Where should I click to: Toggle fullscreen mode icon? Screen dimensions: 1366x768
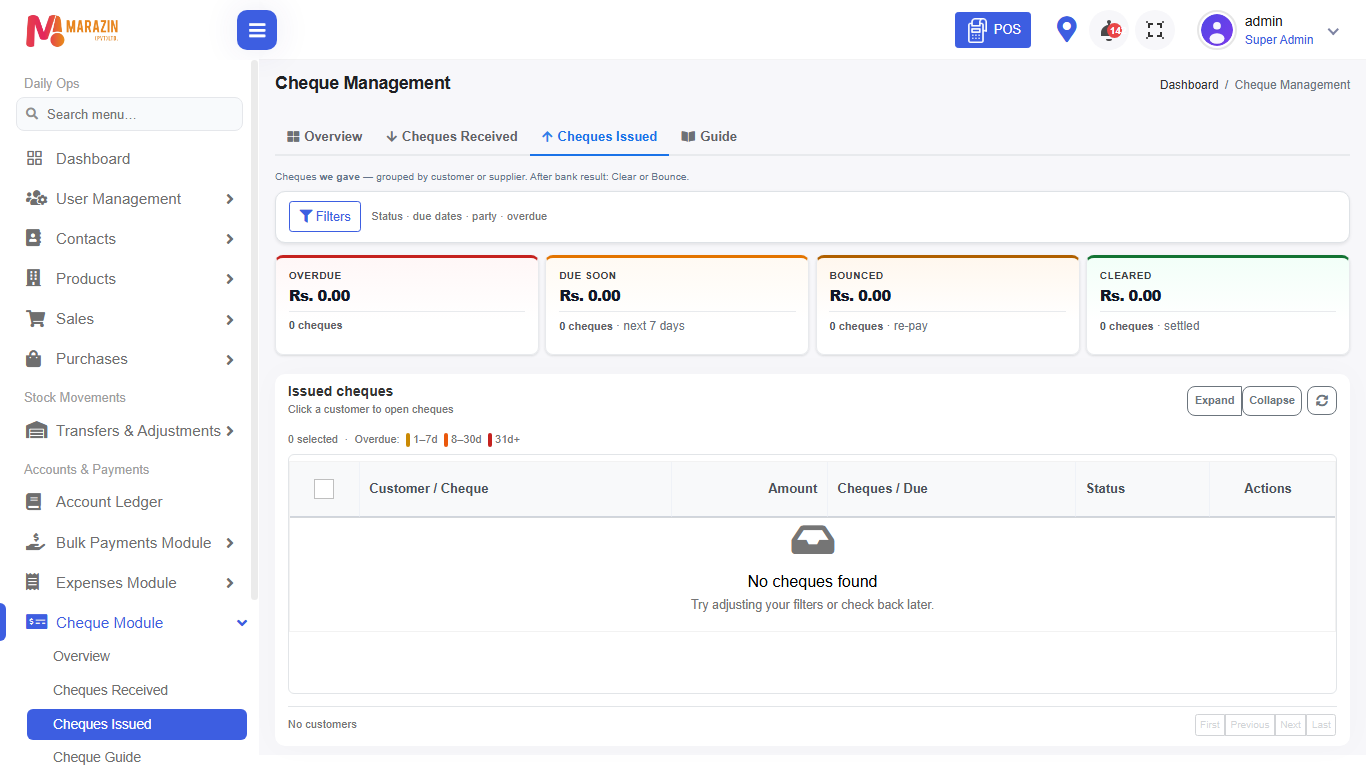1155,30
